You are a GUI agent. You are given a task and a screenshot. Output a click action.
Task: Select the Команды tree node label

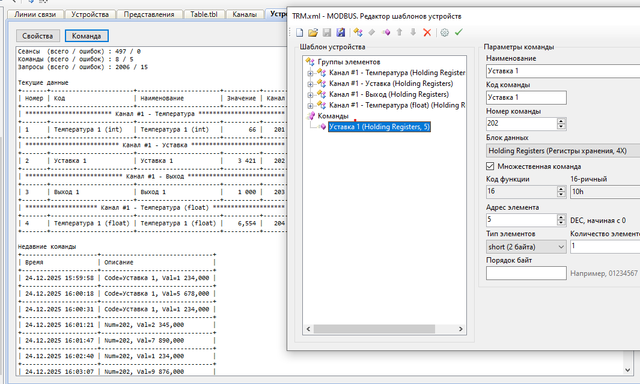333,116
